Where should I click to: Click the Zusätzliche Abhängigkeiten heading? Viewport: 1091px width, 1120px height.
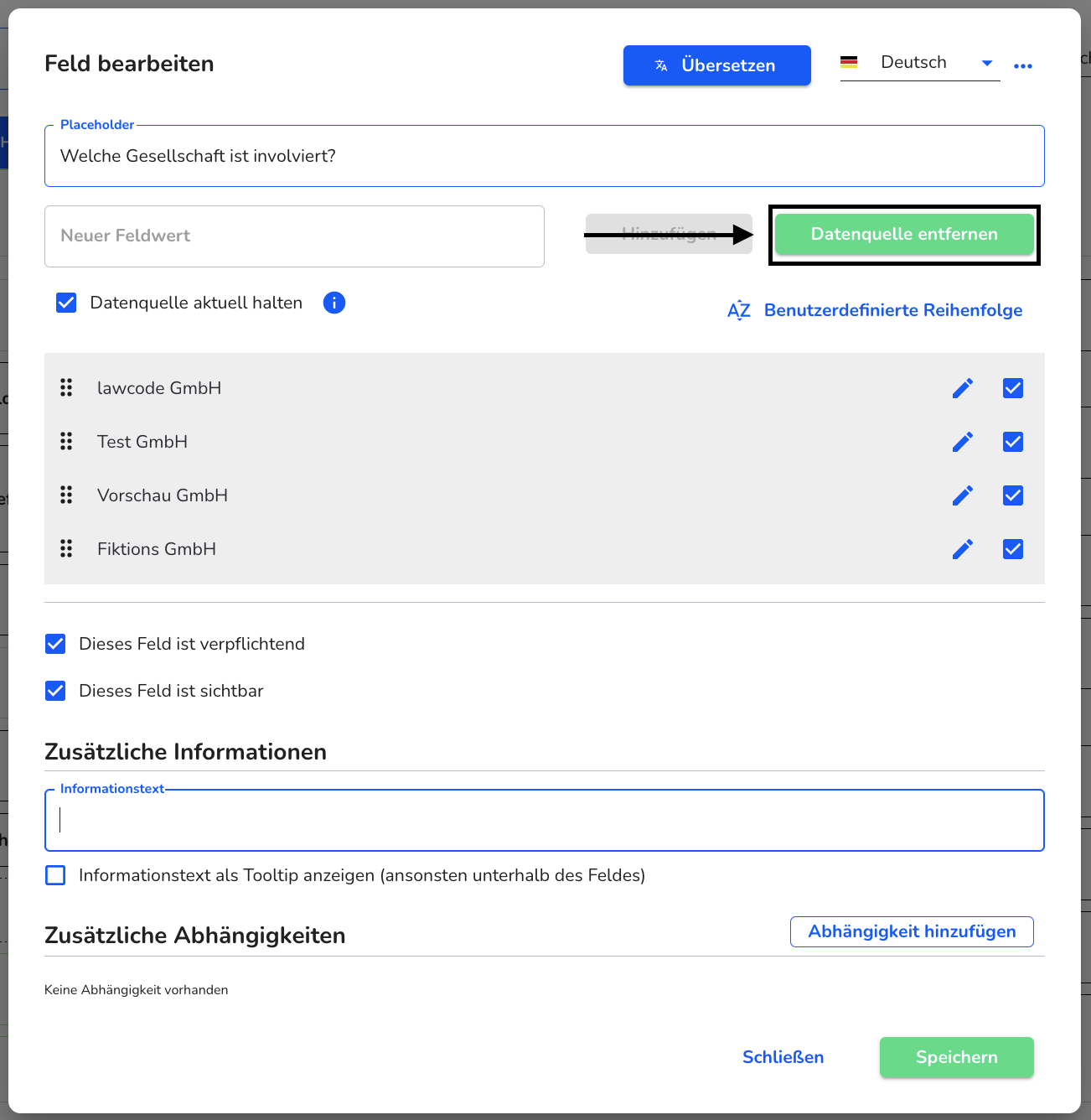195,936
